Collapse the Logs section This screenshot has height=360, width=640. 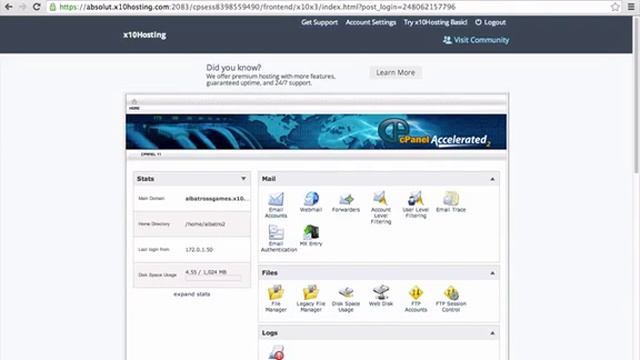click(492, 333)
